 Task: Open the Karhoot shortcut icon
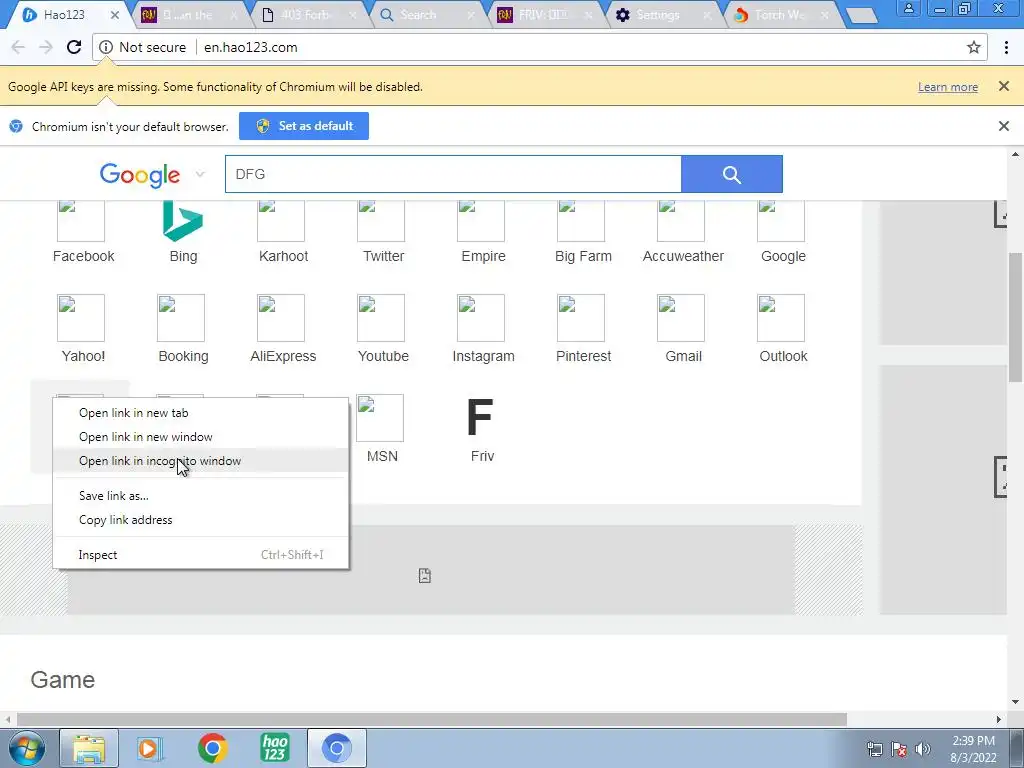281,221
